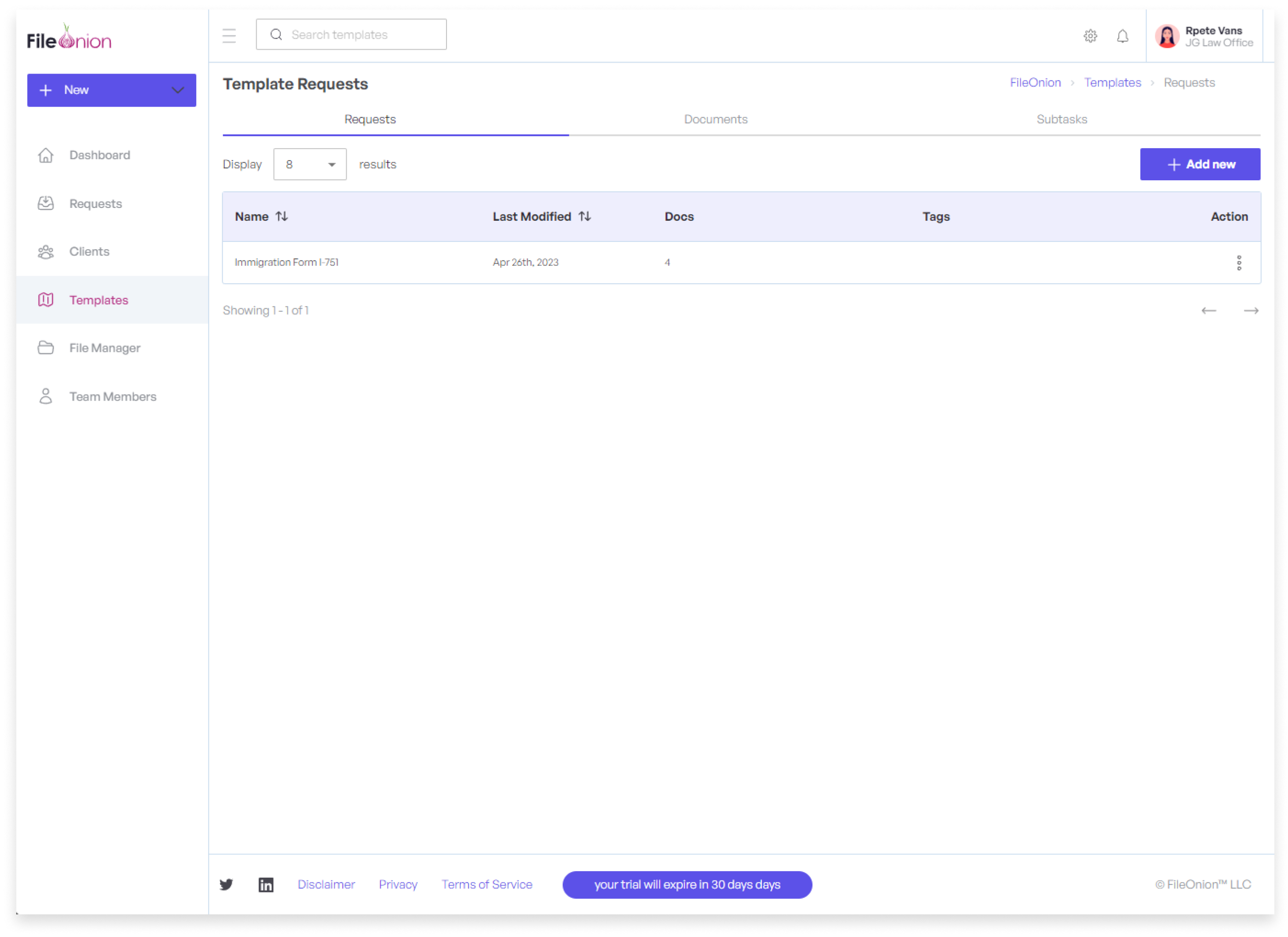Click the hamburger menu icon
1288x937 pixels.
229,36
